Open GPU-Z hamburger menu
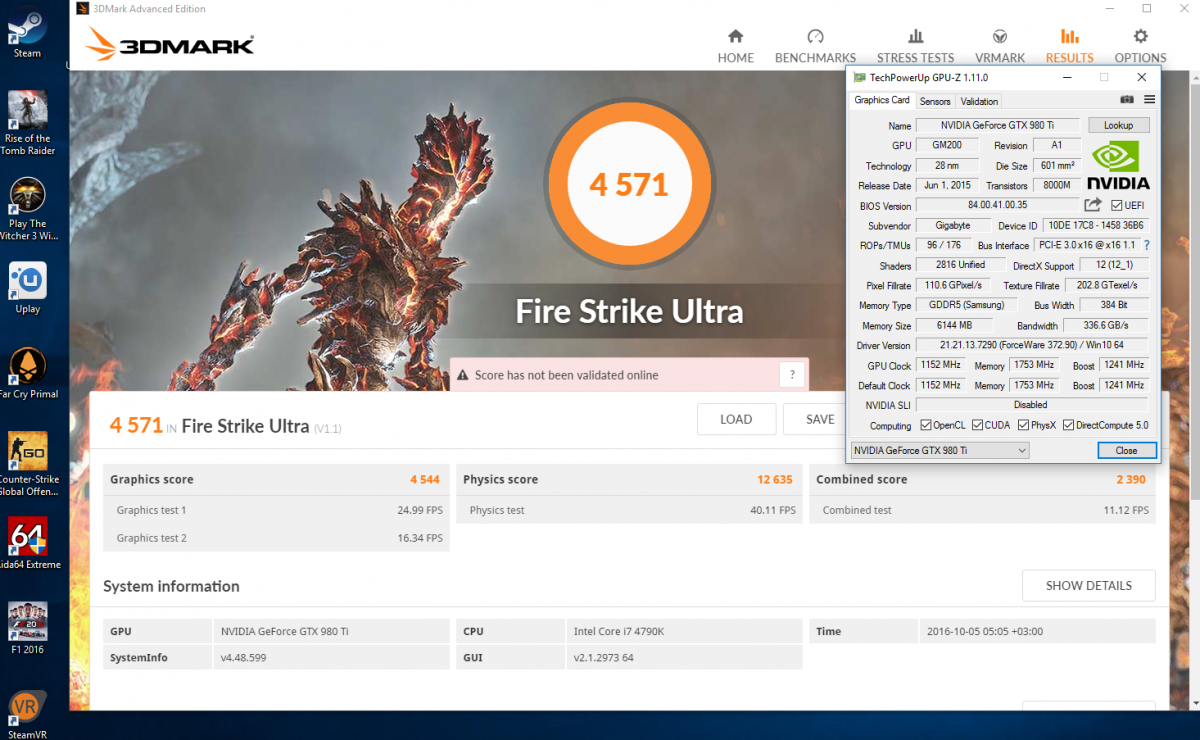This screenshot has height=740, width=1200. tap(1149, 100)
